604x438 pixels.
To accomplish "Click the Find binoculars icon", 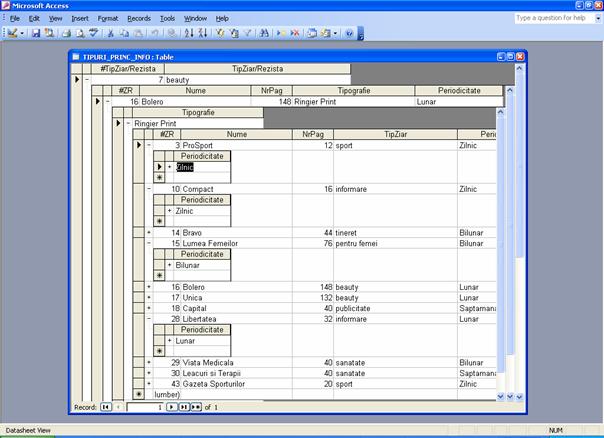I will pos(265,33).
